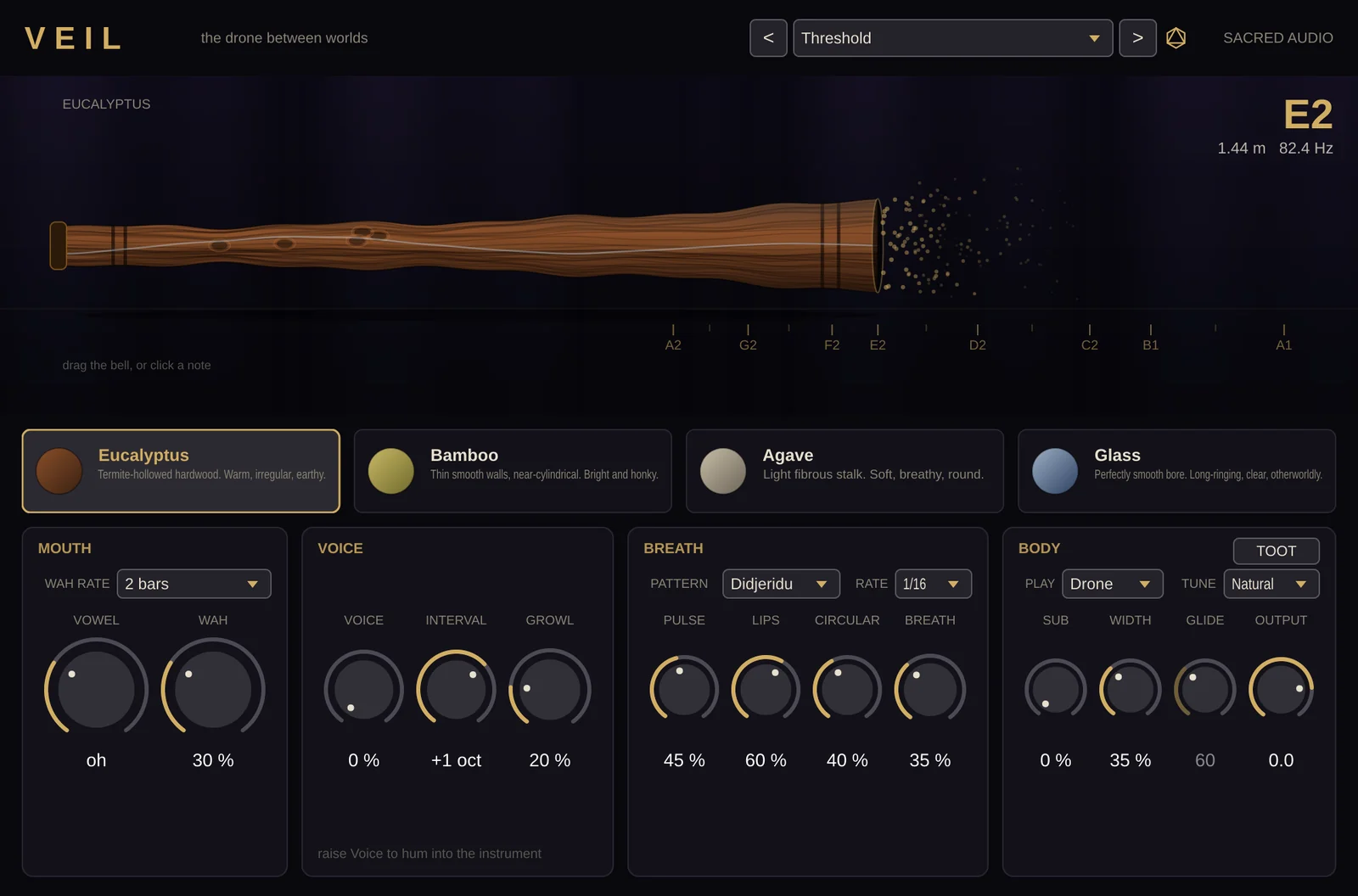This screenshot has height=896, width=1358.
Task: Click the didgeridoo bell end
Action: click(x=878, y=246)
